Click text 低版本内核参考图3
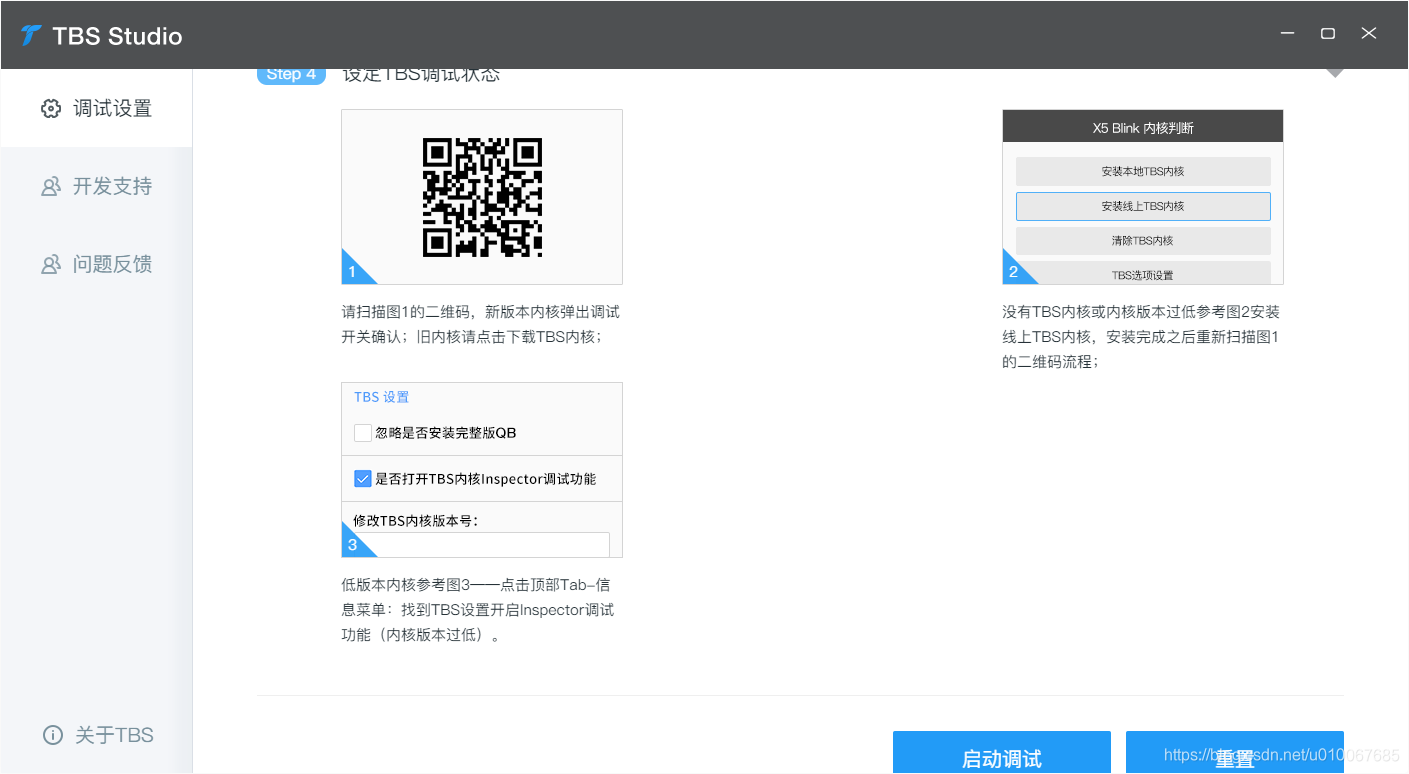1409x774 pixels. [x=406, y=584]
